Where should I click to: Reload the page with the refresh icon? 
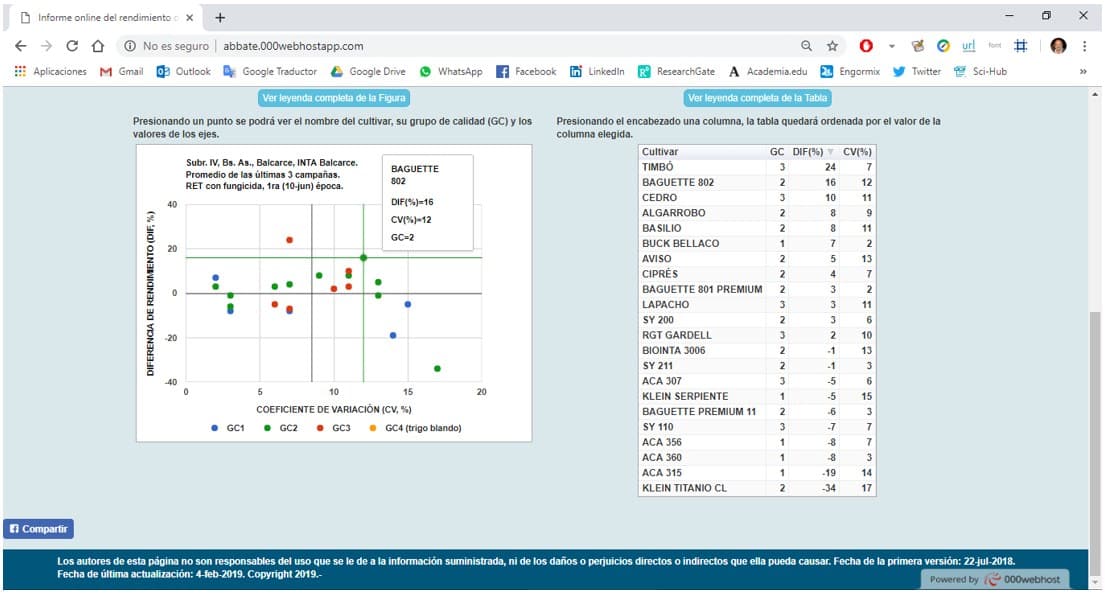(72, 46)
